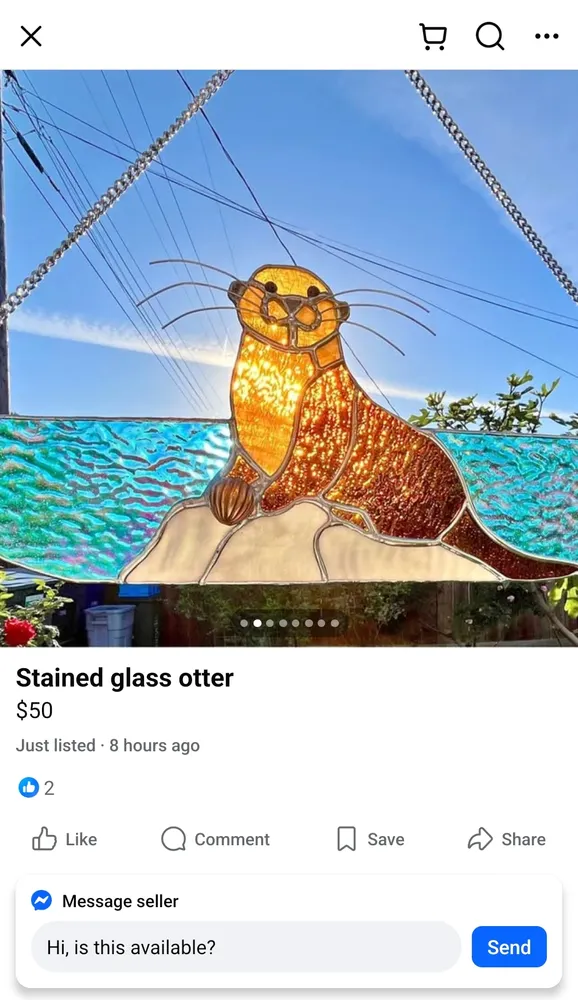Open the stained glass otter photo

(x=289, y=358)
